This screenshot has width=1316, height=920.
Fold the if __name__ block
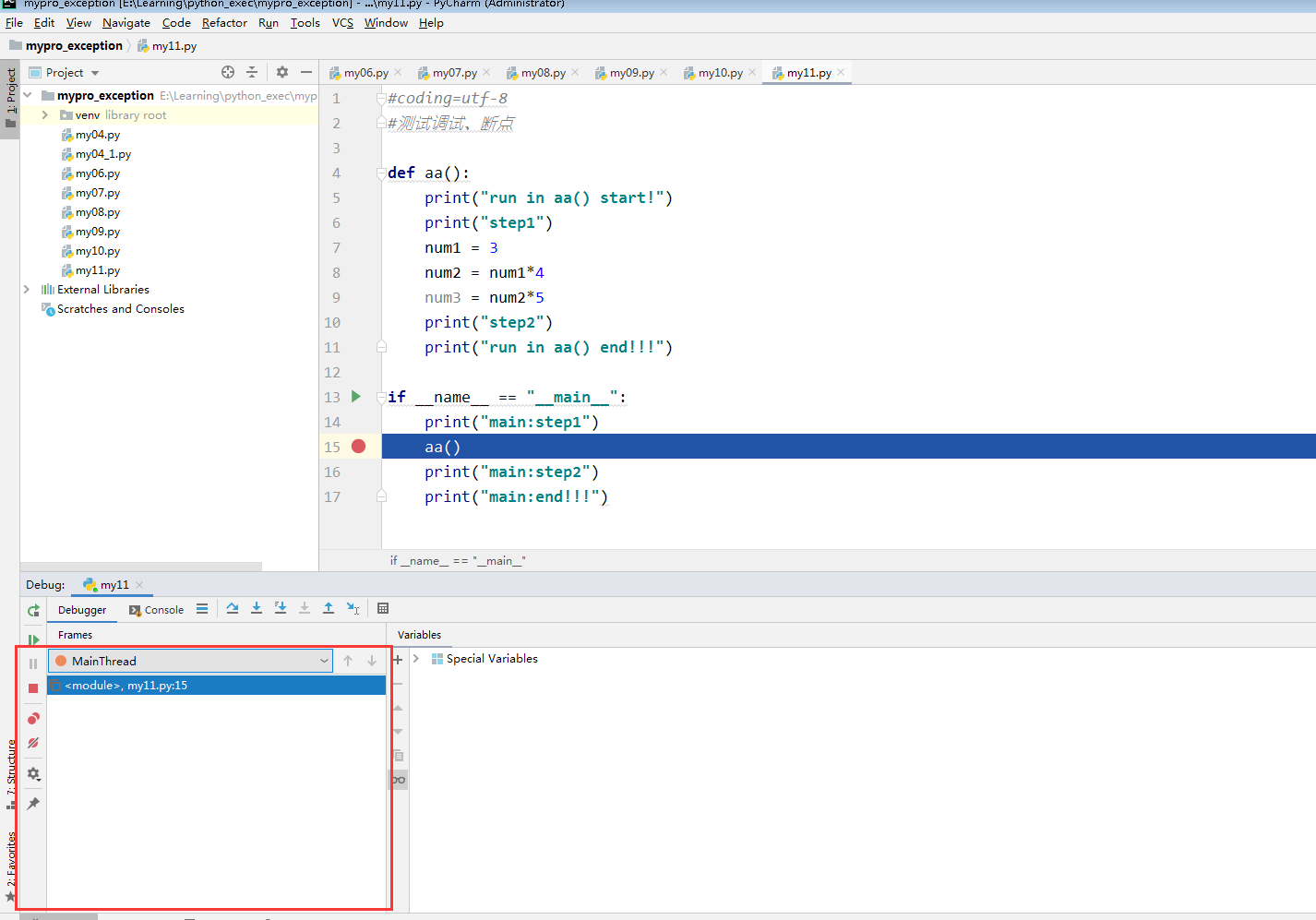coord(381,397)
